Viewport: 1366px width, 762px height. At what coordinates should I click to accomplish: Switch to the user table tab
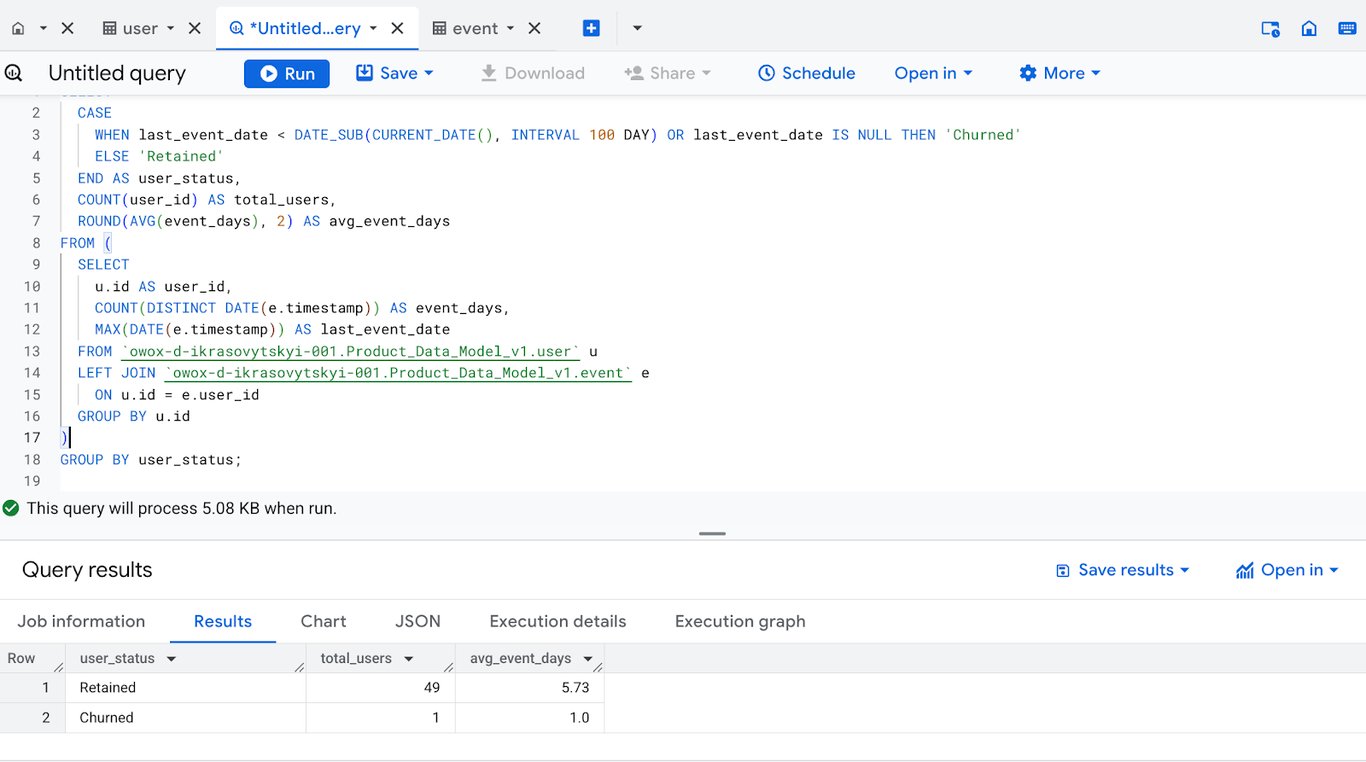point(131,28)
